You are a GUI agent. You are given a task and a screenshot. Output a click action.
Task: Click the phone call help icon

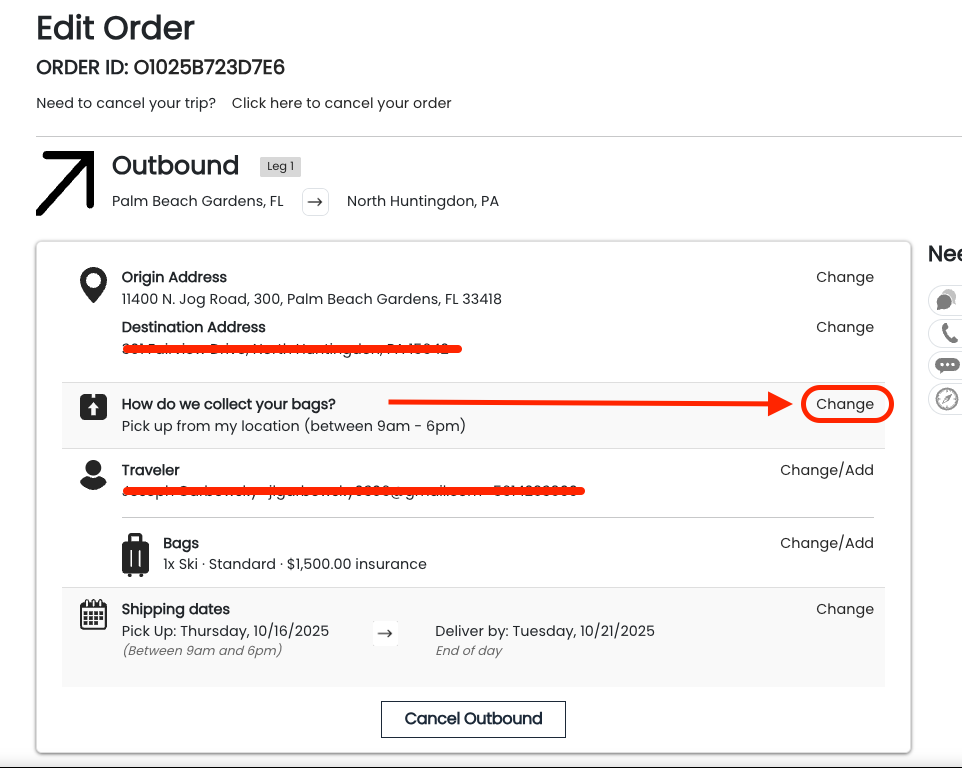pos(949,333)
